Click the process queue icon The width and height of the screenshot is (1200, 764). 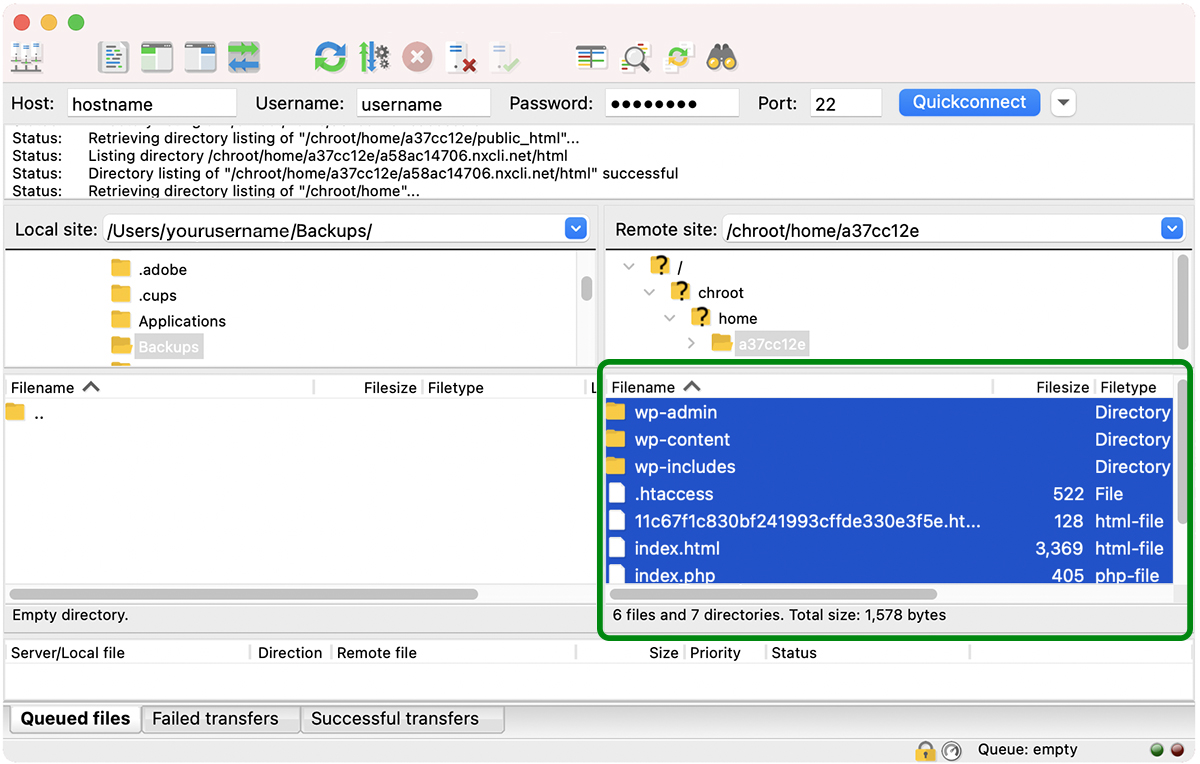[x=373, y=58]
